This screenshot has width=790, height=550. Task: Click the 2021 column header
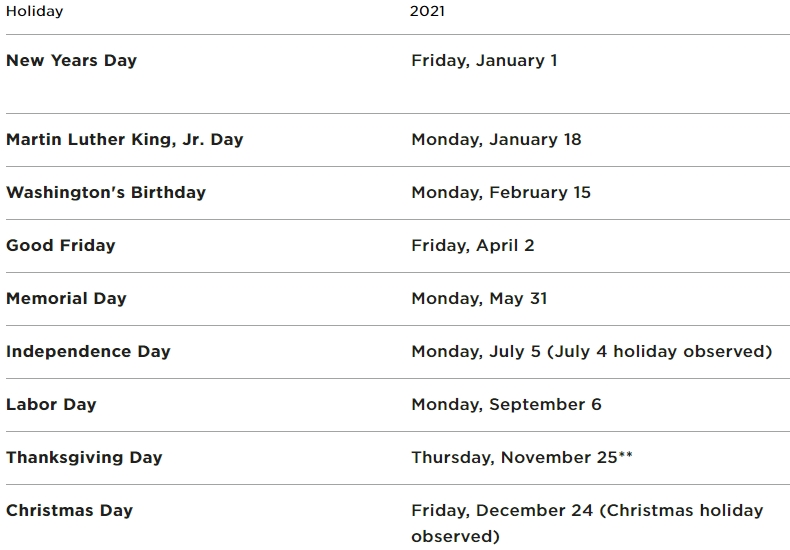pyautogui.click(x=427, y=12)
